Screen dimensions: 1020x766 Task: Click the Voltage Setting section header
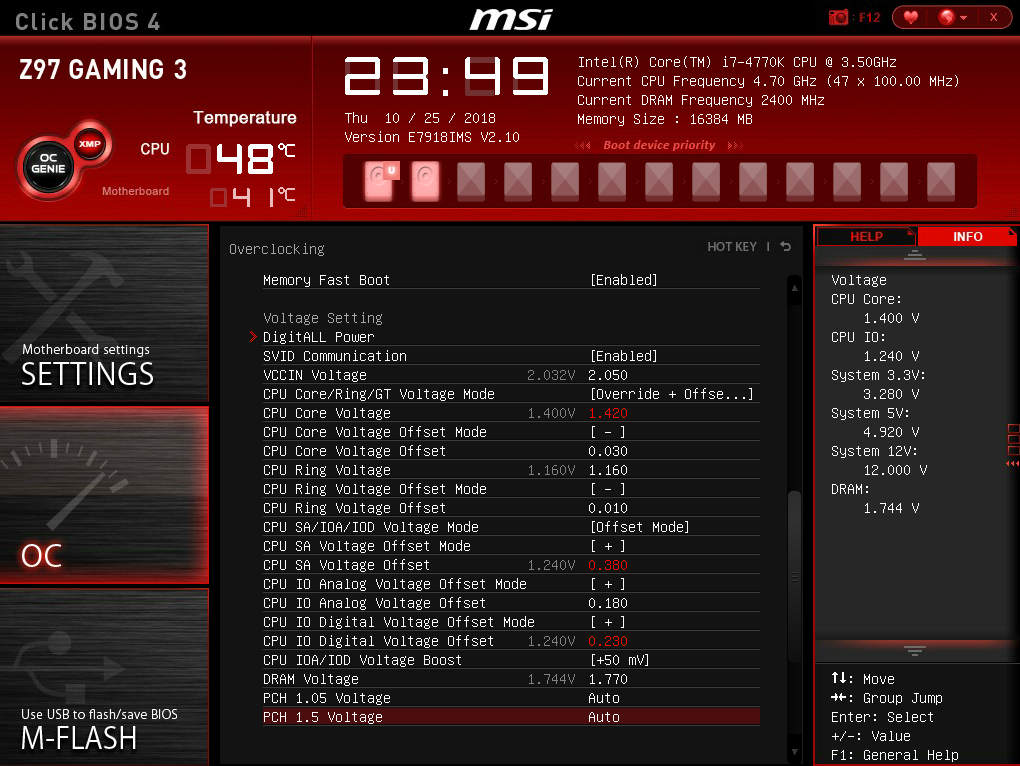pyautogui.click(x=323, y=318)
